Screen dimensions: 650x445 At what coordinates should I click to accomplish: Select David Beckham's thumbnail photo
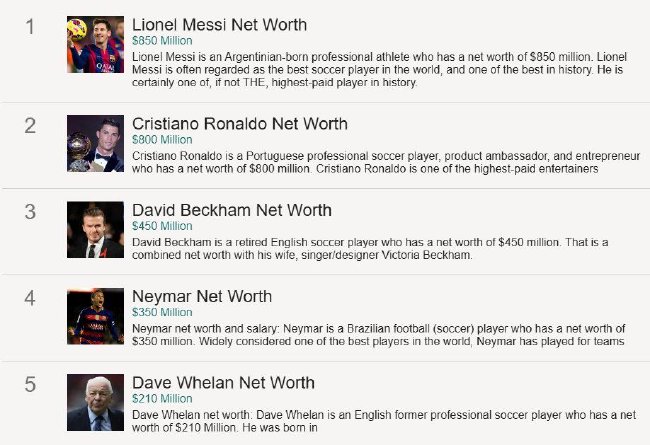pos(95,230)
